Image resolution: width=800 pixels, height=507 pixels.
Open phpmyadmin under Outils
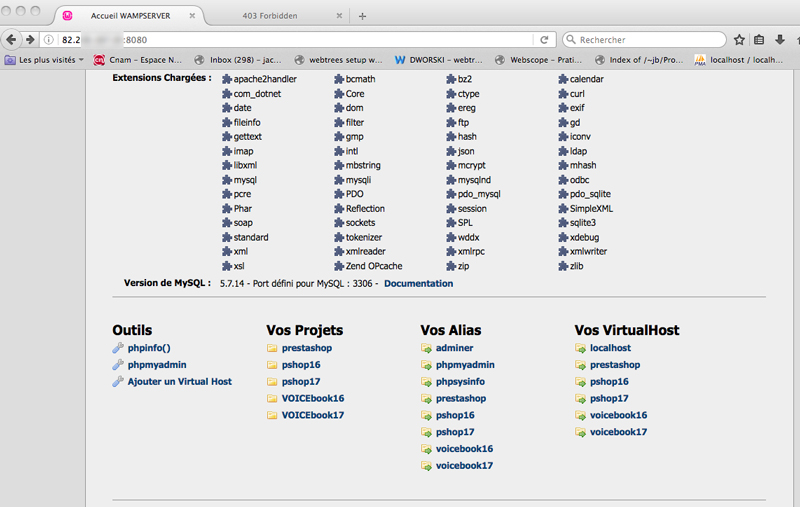(x=157, y=365)
